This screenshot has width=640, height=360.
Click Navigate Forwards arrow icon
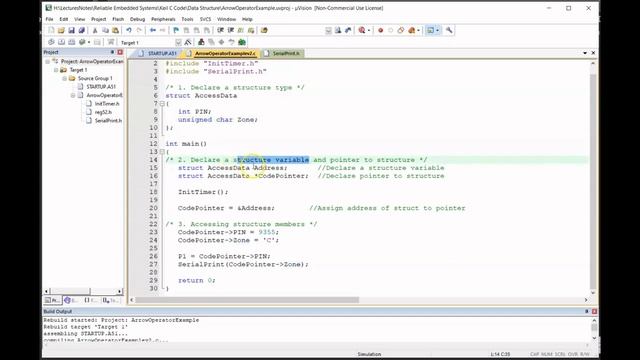point(162,30)
